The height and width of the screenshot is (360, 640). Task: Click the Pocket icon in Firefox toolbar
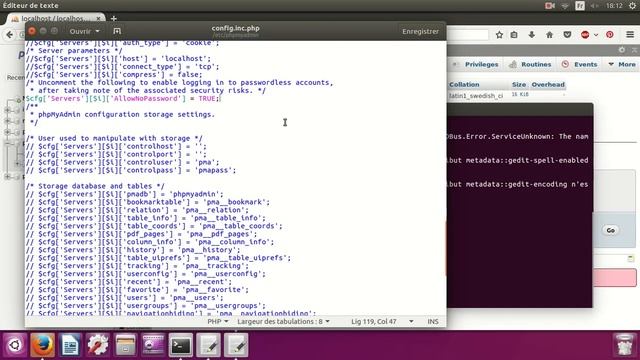tap(567, 35)
